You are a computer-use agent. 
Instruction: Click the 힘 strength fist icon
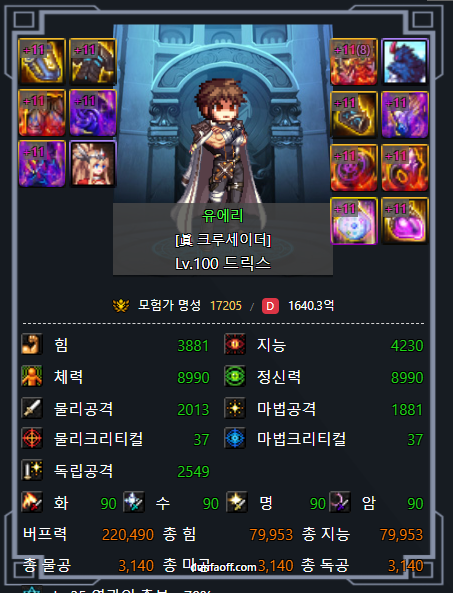32,345
